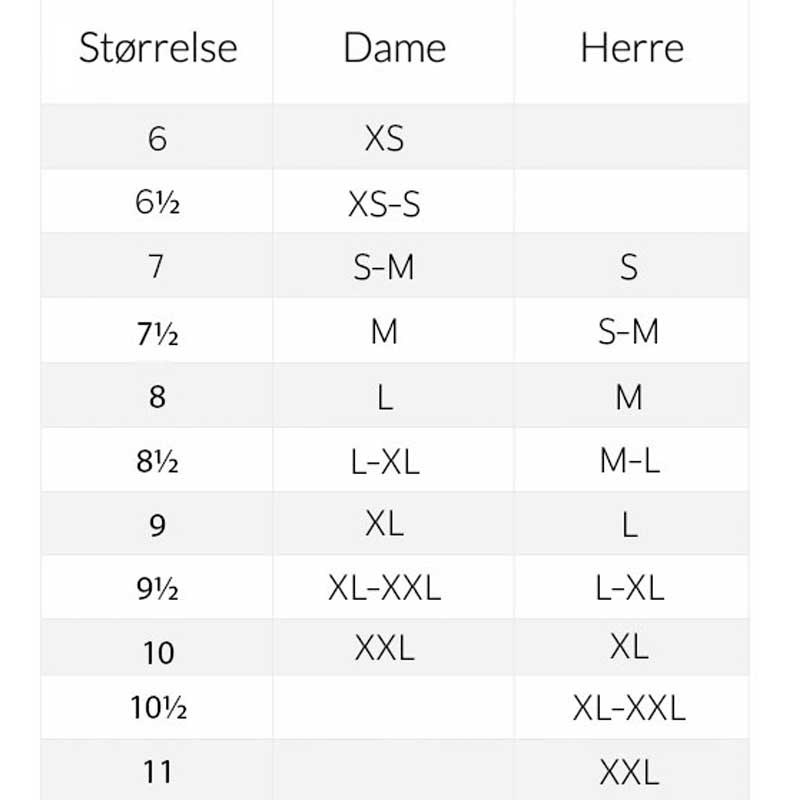Click the Herre XL-XXL cell

[629, 708]
